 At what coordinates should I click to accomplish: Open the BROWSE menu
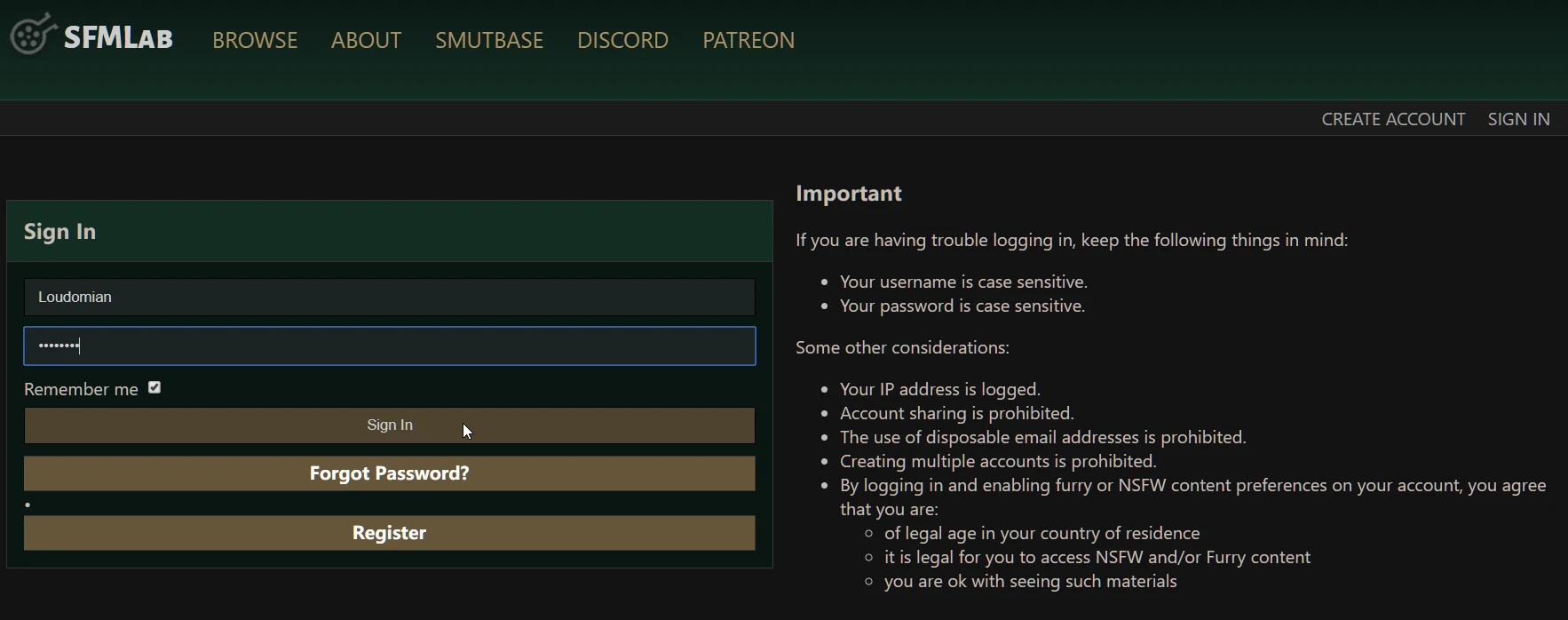[255, 40]
